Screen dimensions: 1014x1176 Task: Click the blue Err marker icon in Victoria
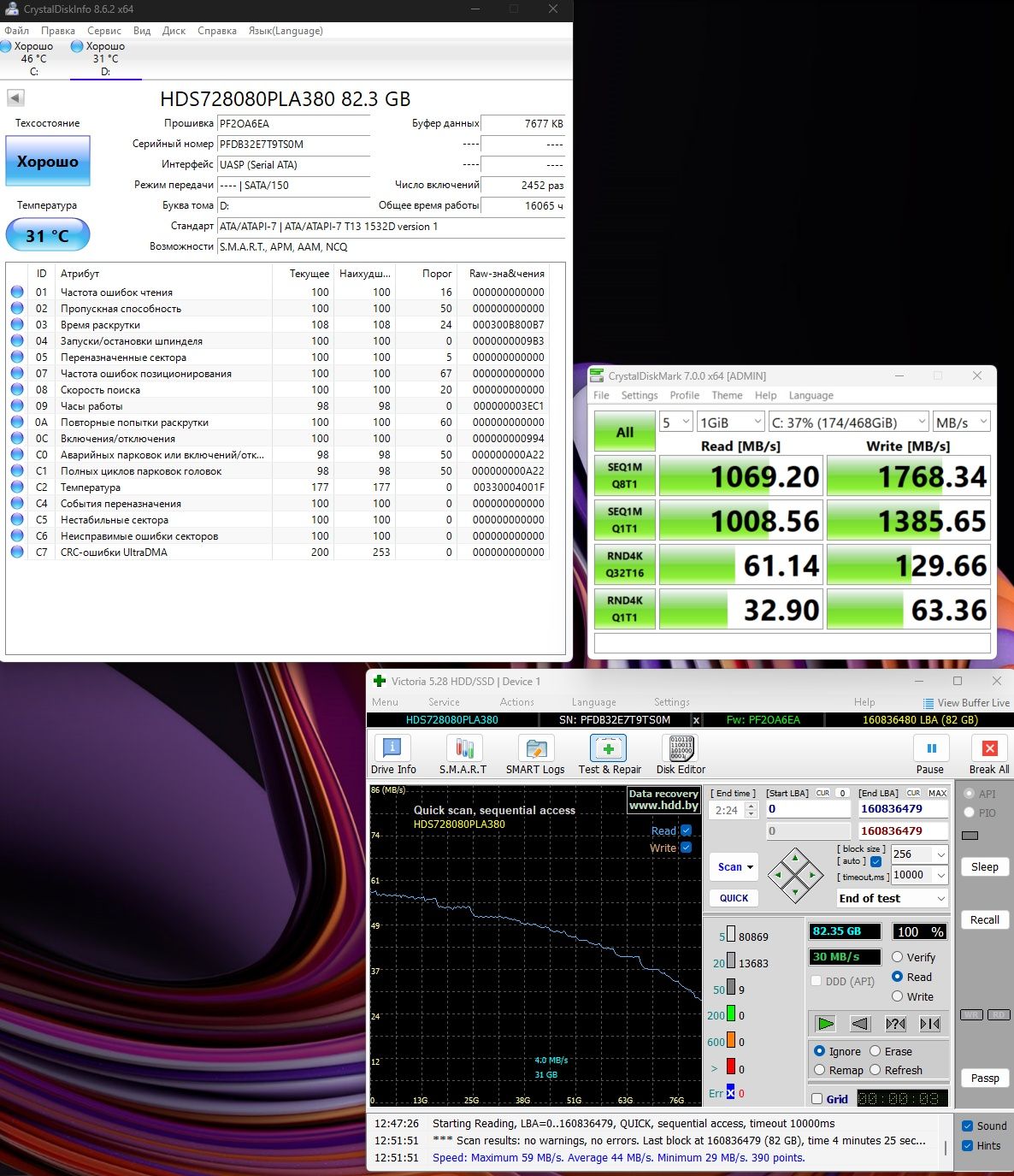tap(730, 1092)
